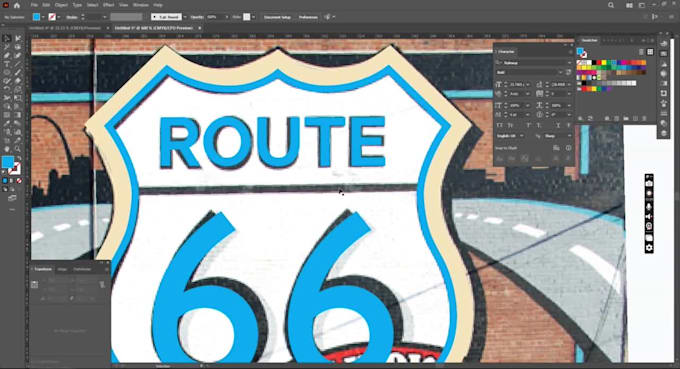Image resolution: width=680 pixels, height=369 pixels.
Task: Open the Style dropdown in the control bar
Action: [x=253, y=17]
